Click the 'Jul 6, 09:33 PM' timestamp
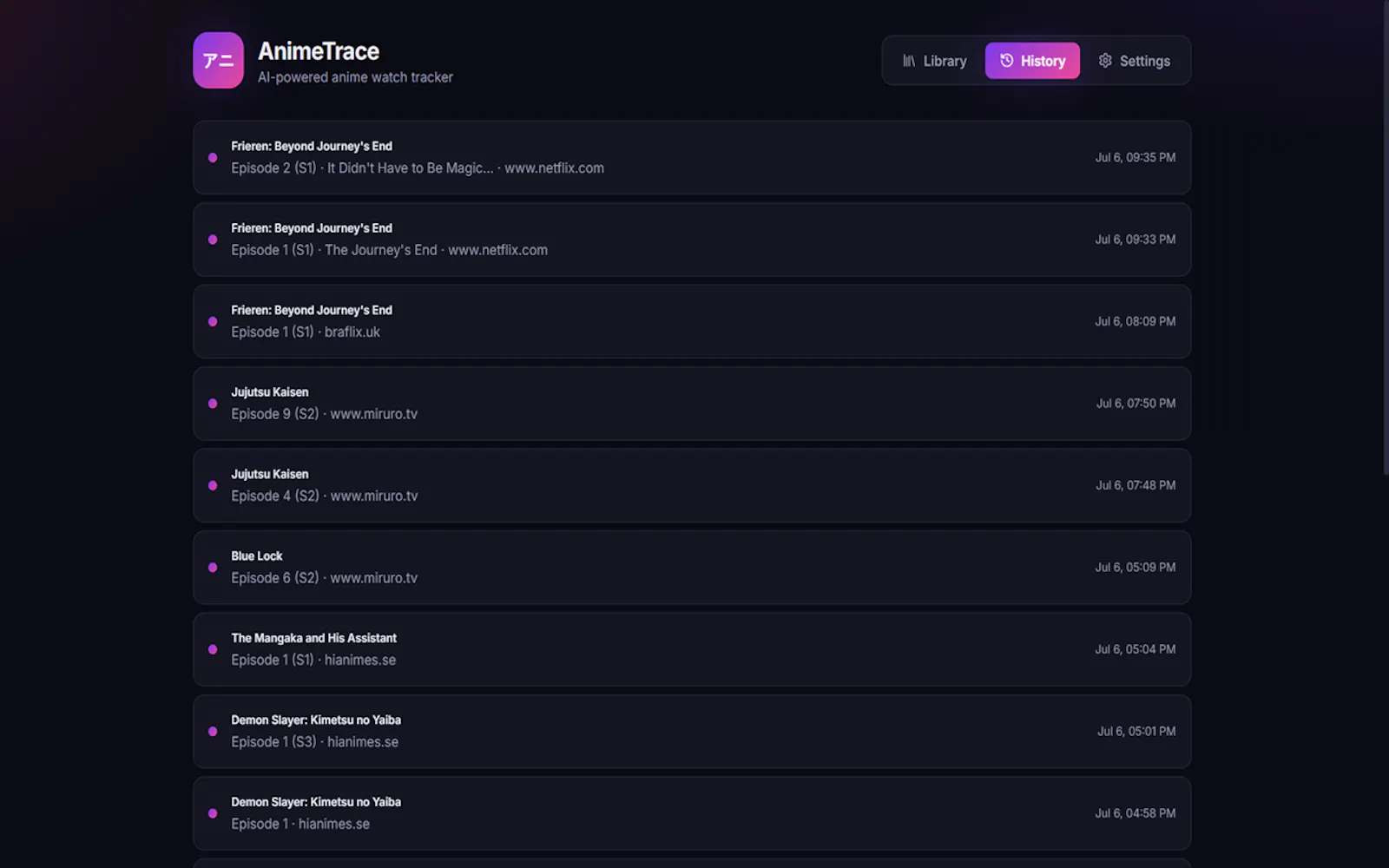Viewport: 1389px width, 868px height. (1135, 240)
